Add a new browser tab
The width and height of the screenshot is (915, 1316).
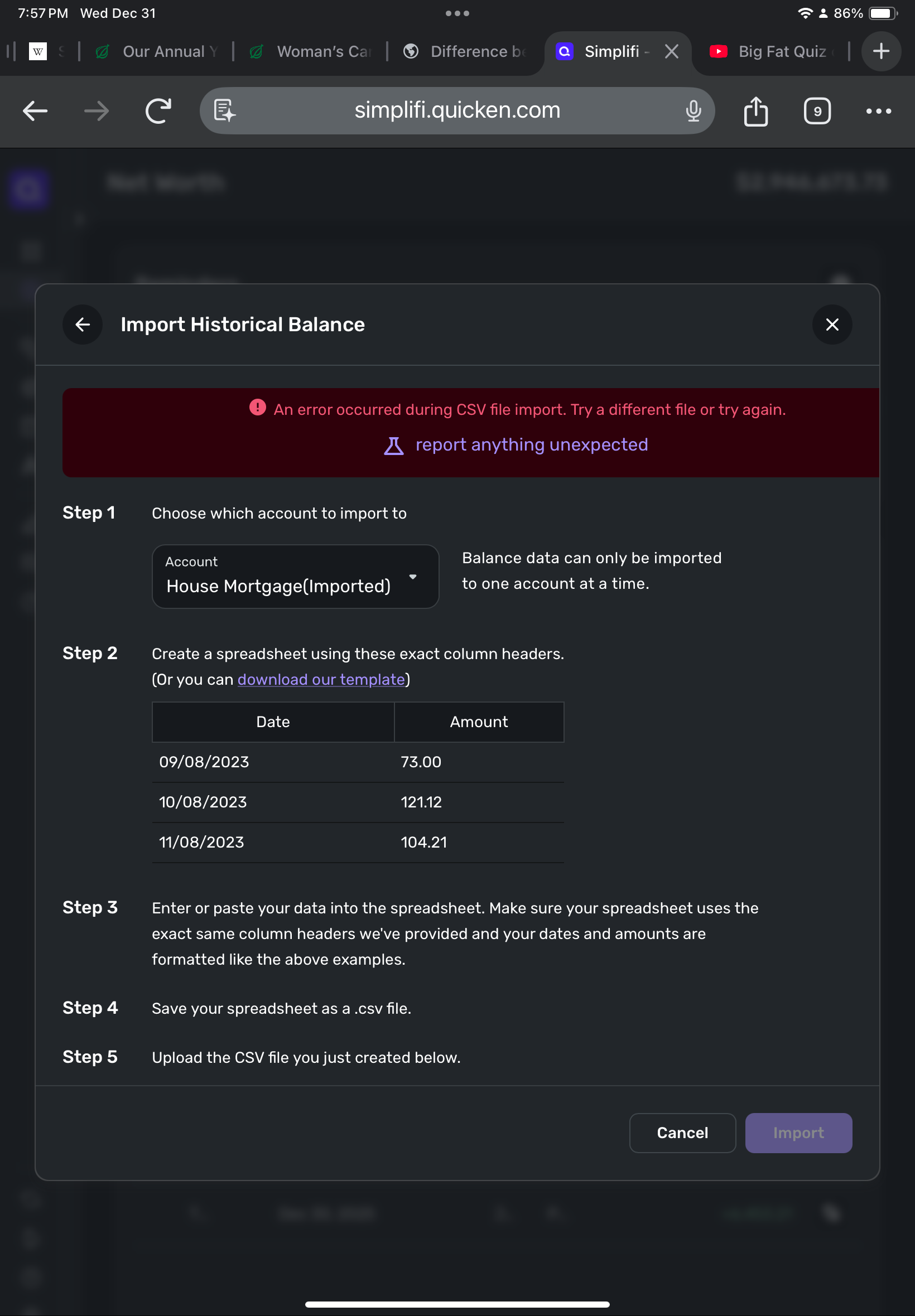coord(880,51)
